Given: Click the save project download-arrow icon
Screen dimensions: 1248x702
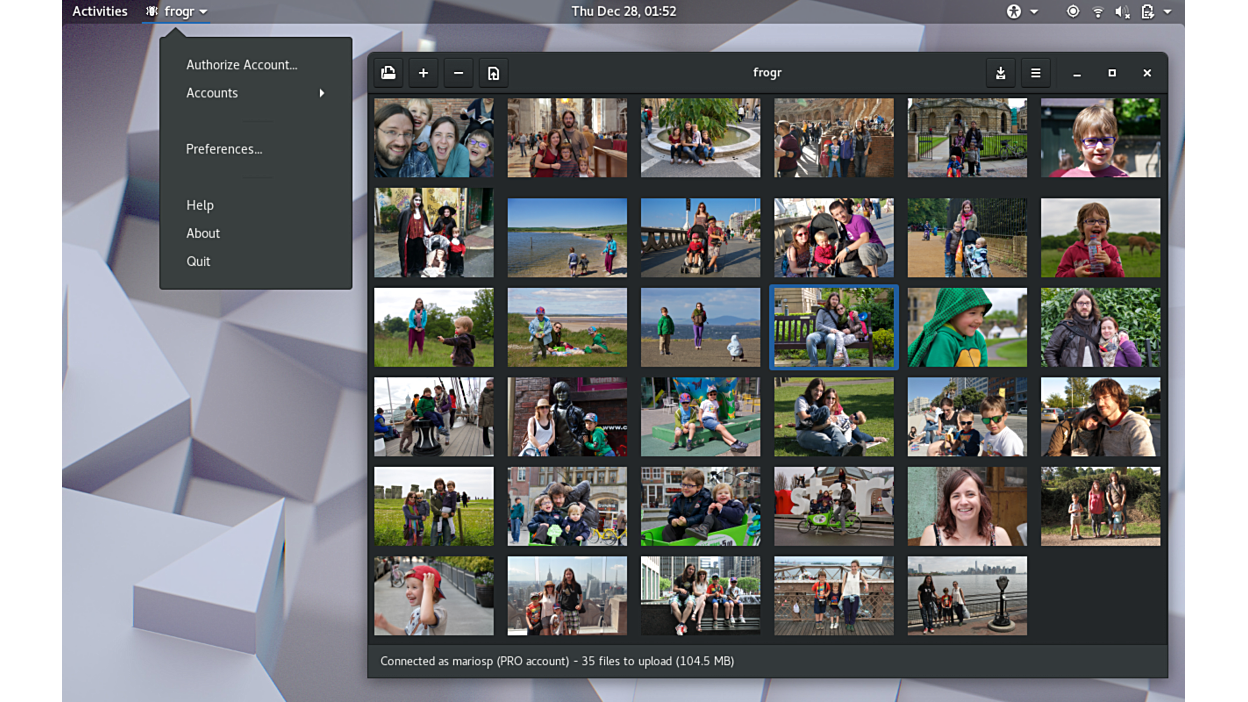Looking at the screenshot, I should click(1000, 73).
